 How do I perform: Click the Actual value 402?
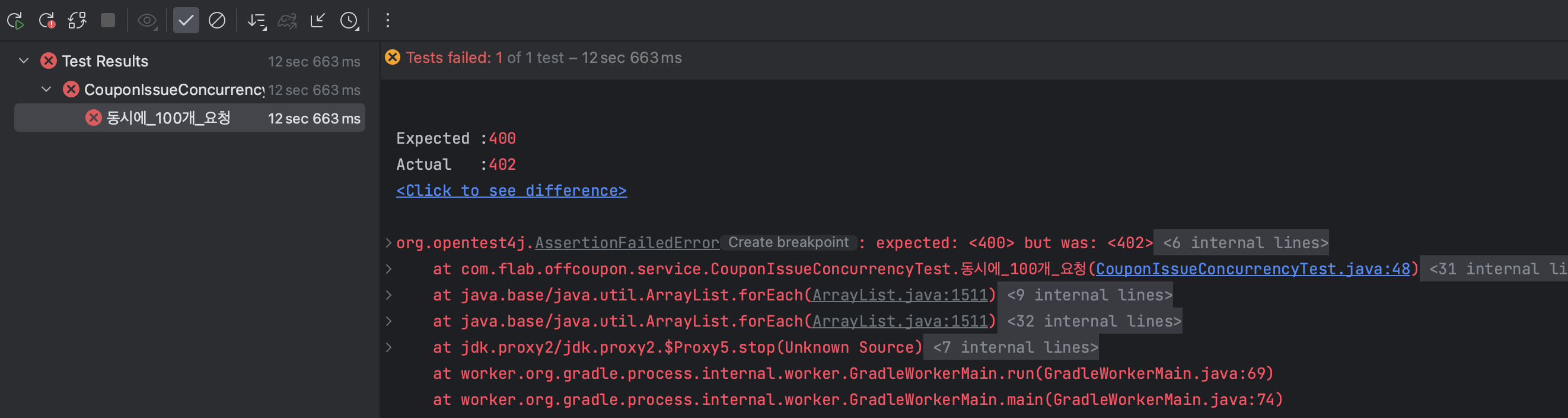pyautogui.click(x=502, y=164)
